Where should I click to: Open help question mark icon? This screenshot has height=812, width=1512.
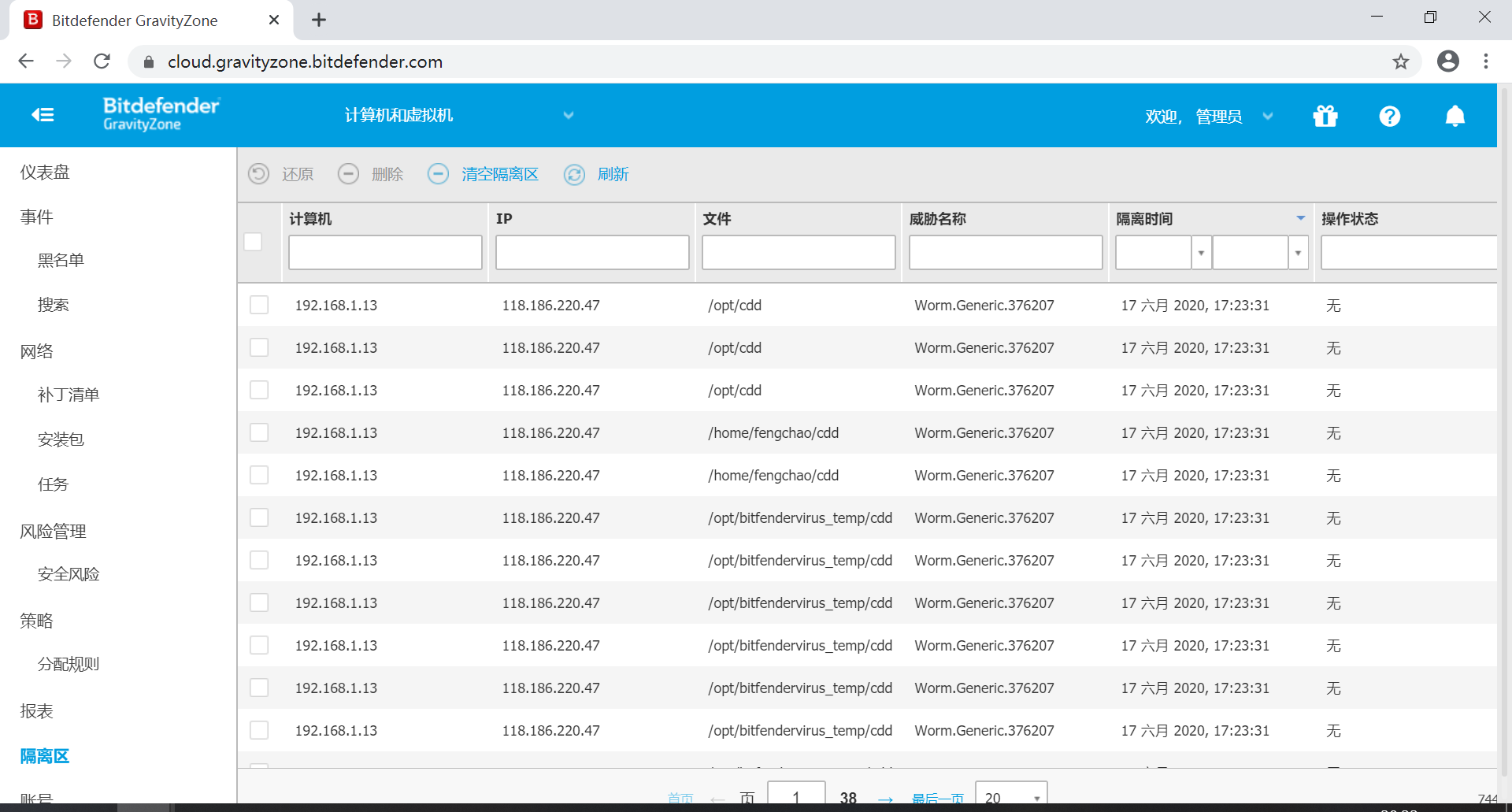click(x=1390, y=116)
